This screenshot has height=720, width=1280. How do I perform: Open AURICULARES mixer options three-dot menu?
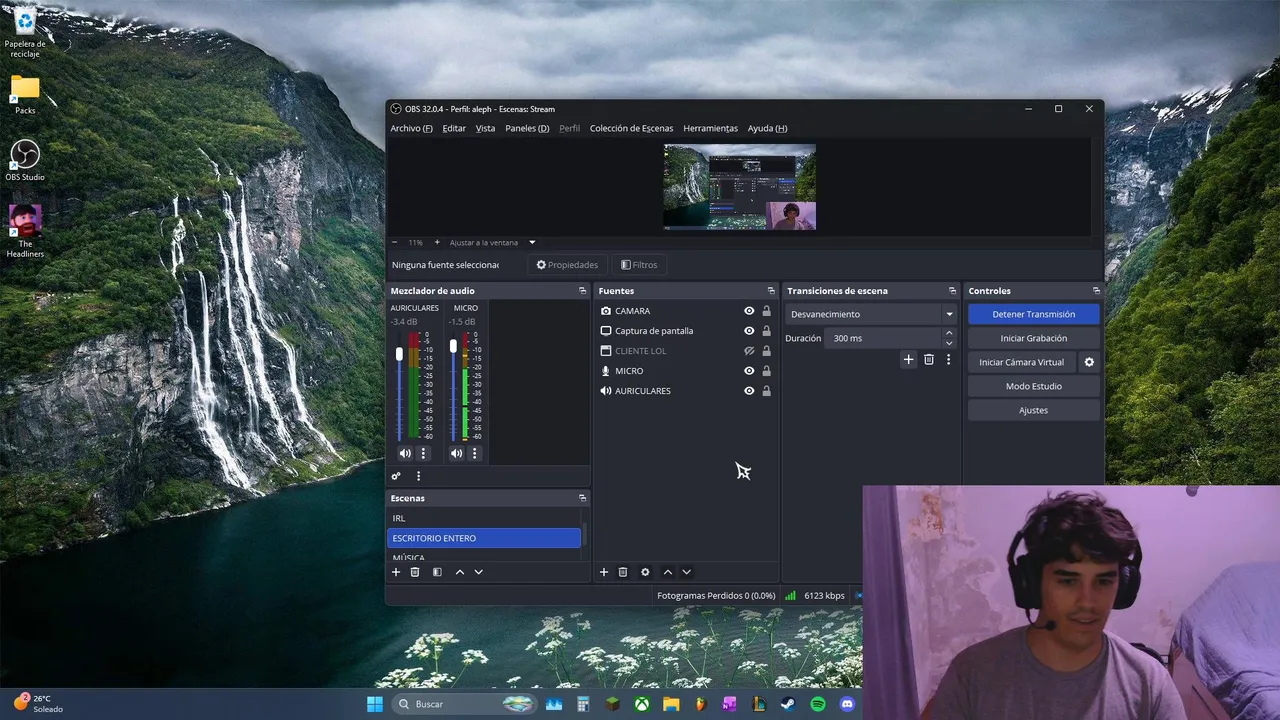click(423, 453)
